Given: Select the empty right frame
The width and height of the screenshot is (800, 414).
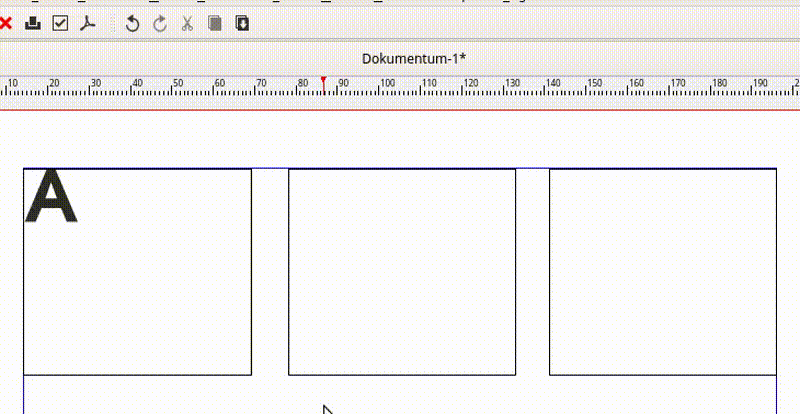Looking at the screenshot, I should (x=662, y=272).
